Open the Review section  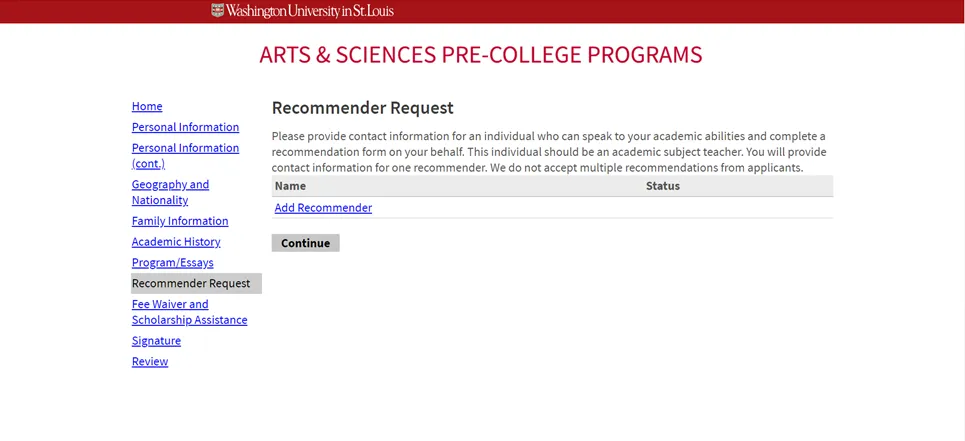150,362
